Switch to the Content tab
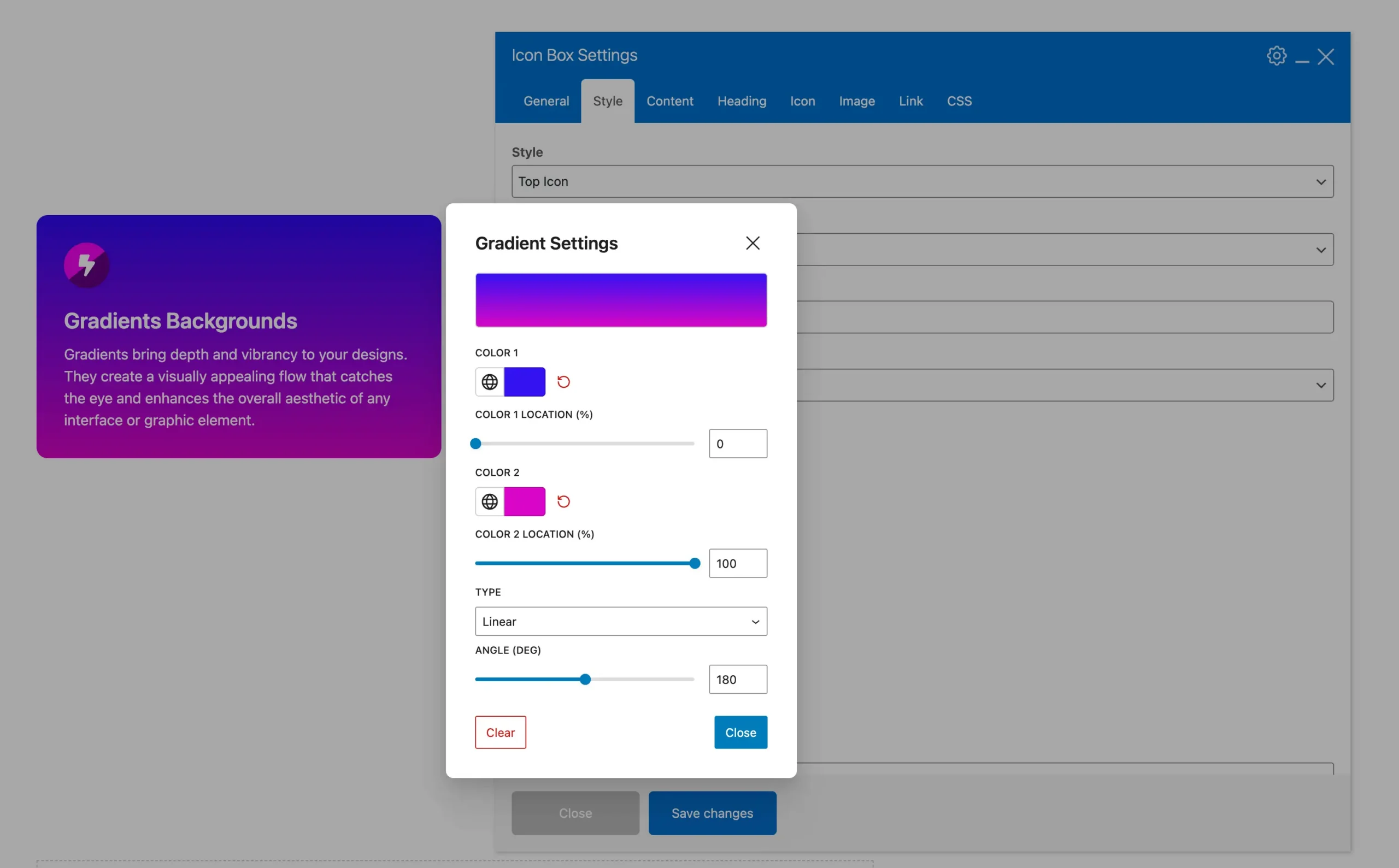 pos(669,101)
